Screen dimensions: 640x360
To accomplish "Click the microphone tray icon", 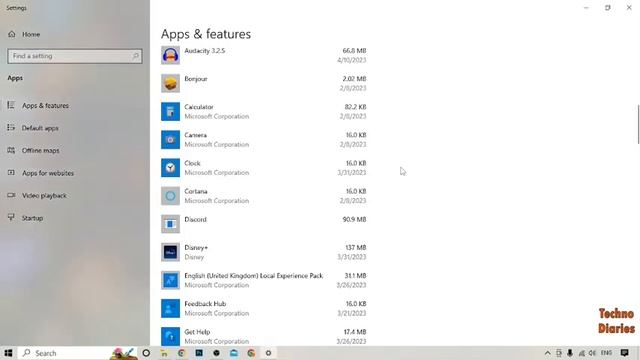I will pos(570,353).
